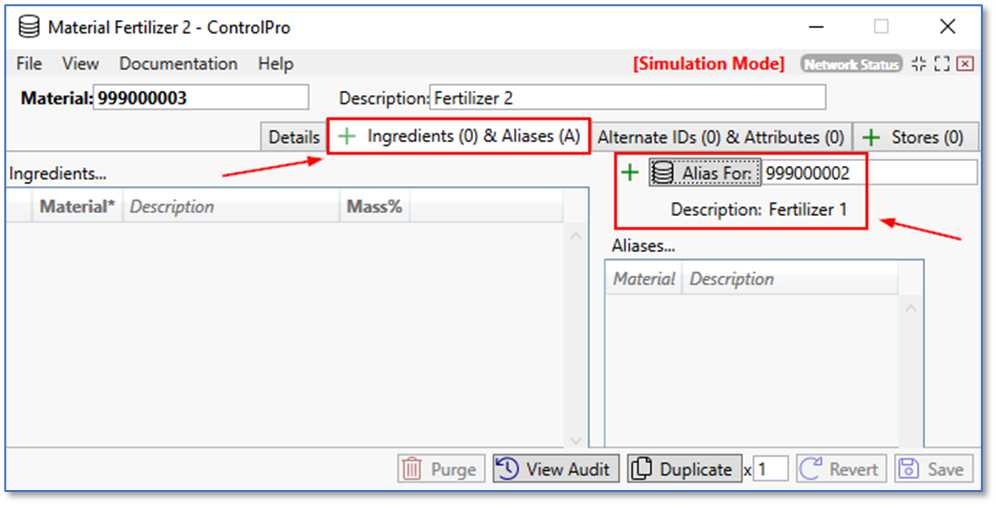This screenshot has height=505, width=996.
Task: Click the Material number input field
Action: [200, 98]
